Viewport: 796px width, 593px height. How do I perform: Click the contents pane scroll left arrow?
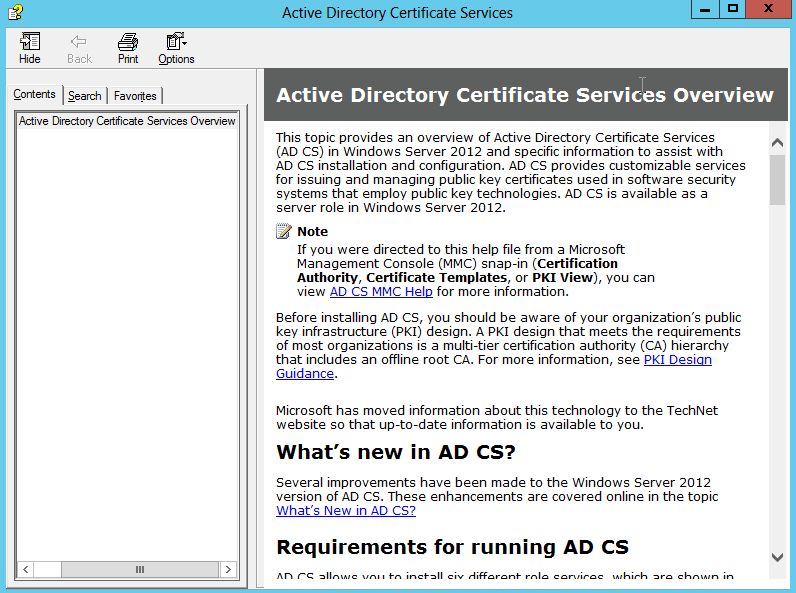(26, 570)
